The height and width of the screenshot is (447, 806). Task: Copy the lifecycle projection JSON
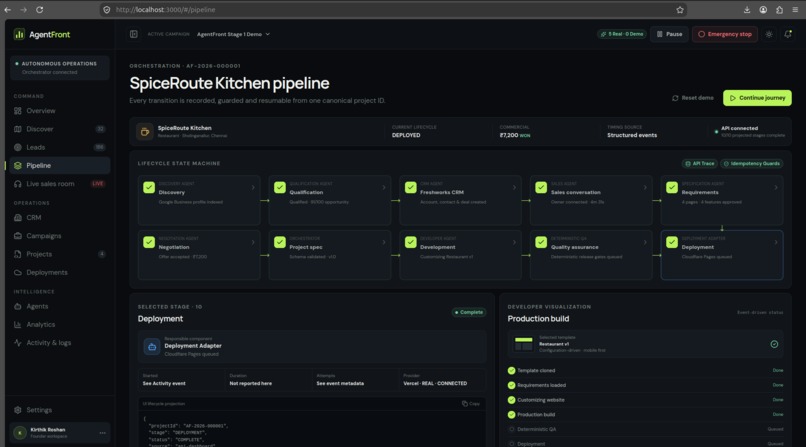[x=470, y=403]
